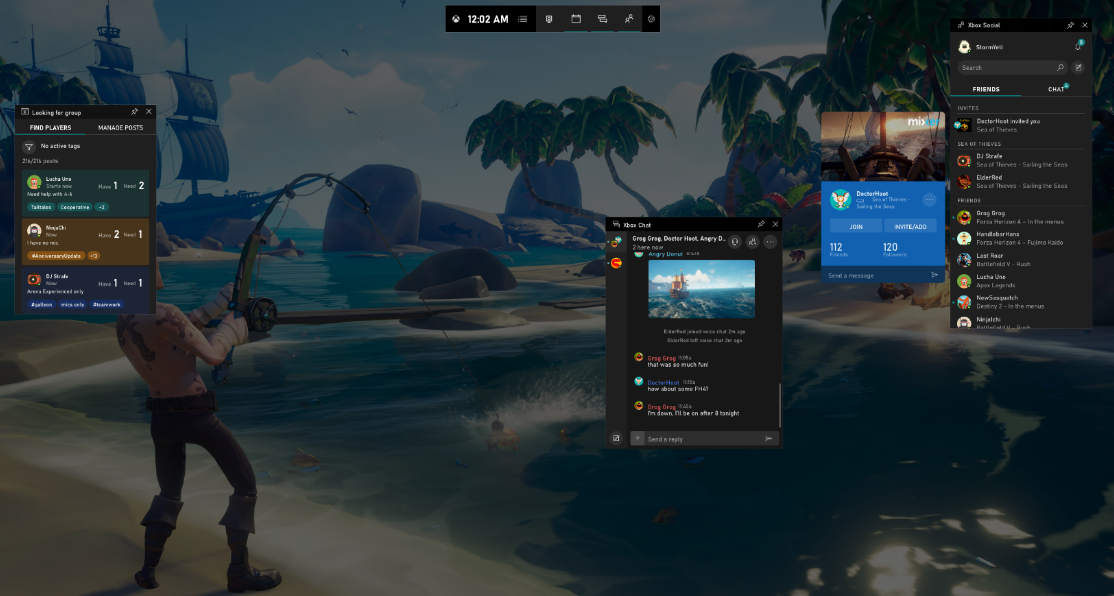Close the Xbox Social widget
This screenshot has width=1114, height=596.
[1085, 25]
